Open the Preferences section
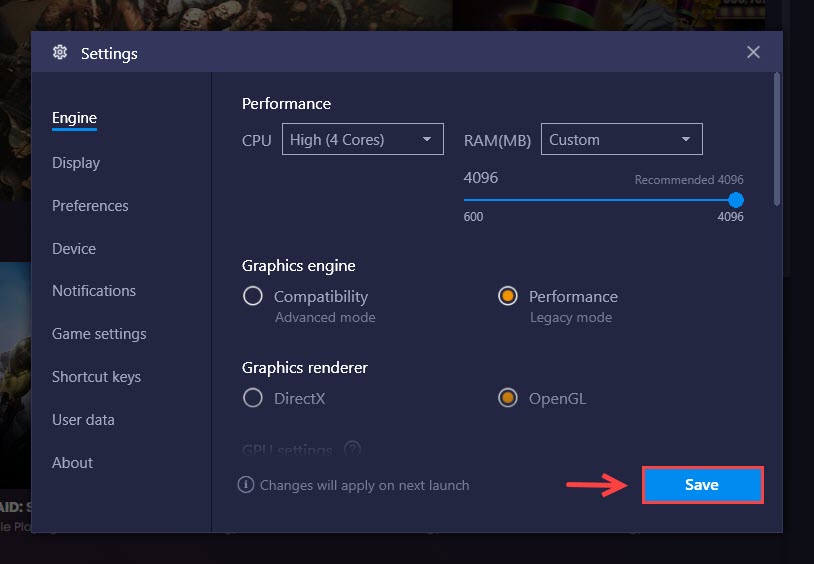 coord(90,206)
